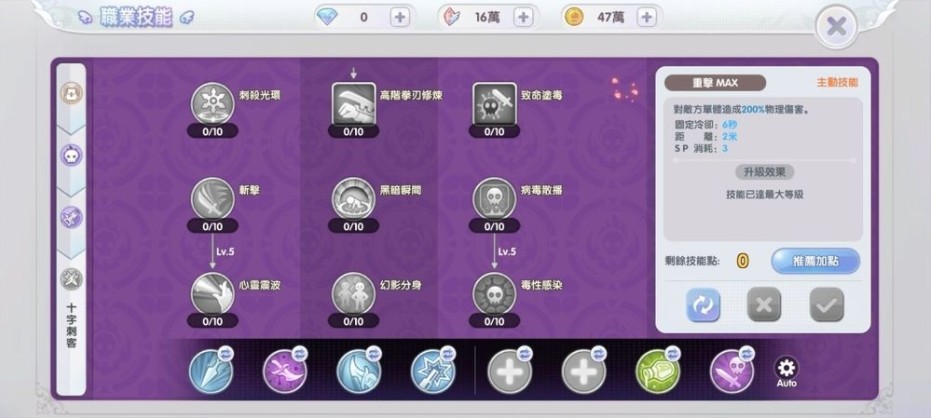
Task: Add gold coins with the plus button
Action: 647,17
